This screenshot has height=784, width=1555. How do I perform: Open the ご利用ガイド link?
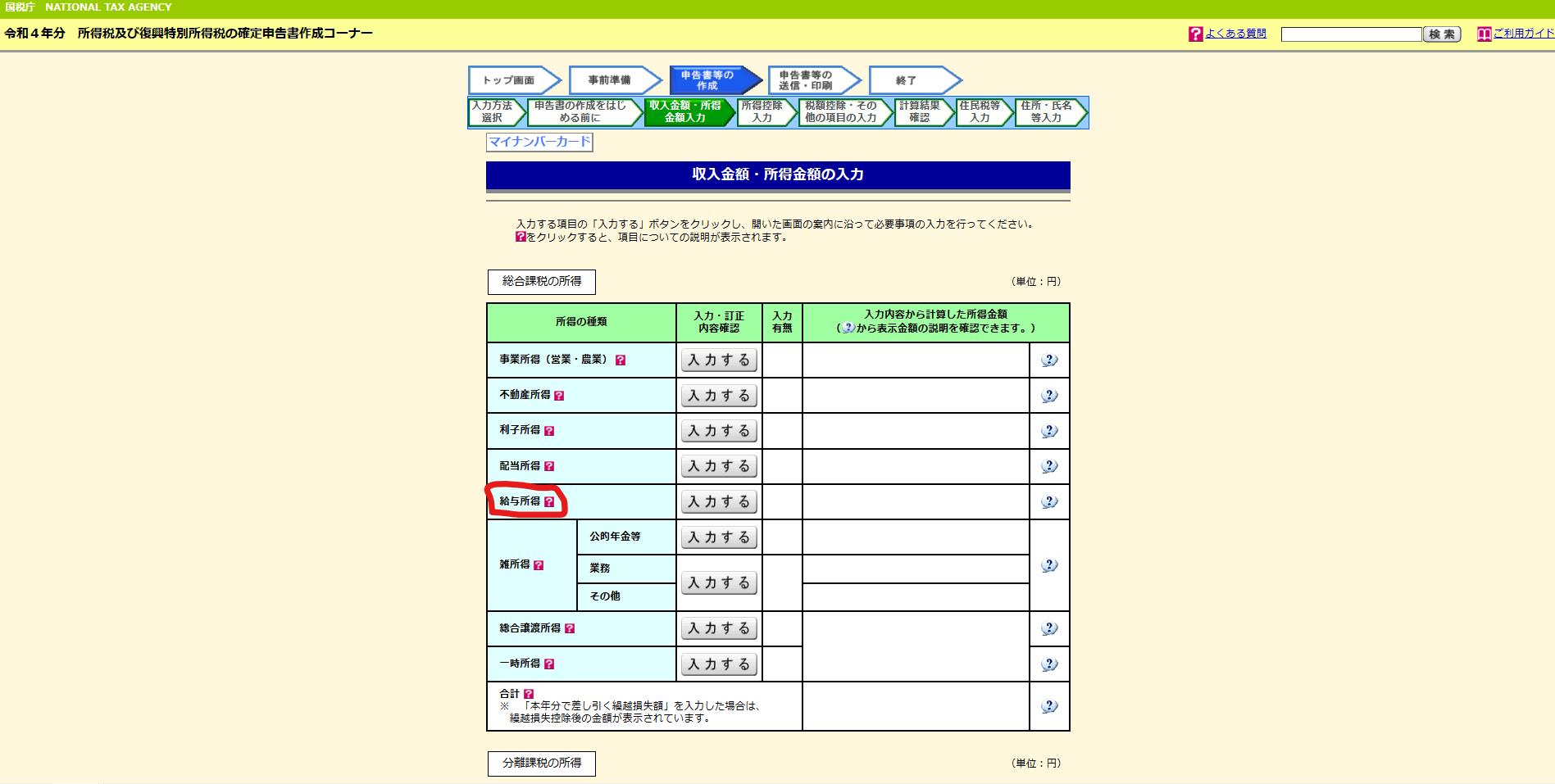1524,34
